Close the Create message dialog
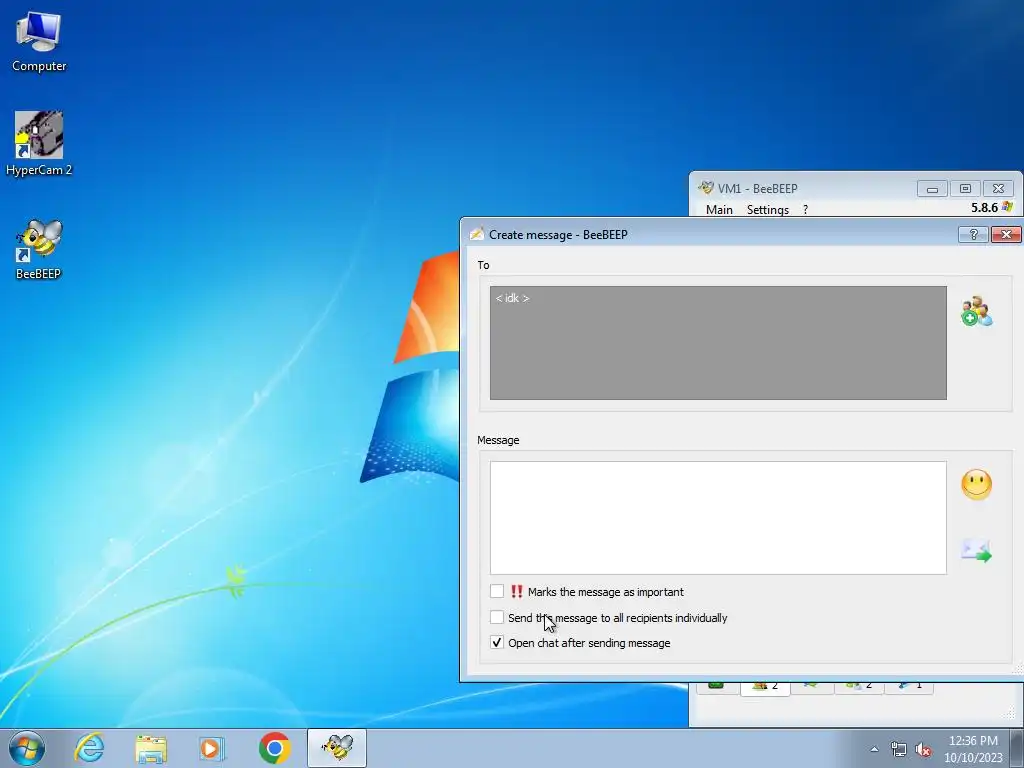The height and width of the screenshot is (768, 1024). [1006, 234]
